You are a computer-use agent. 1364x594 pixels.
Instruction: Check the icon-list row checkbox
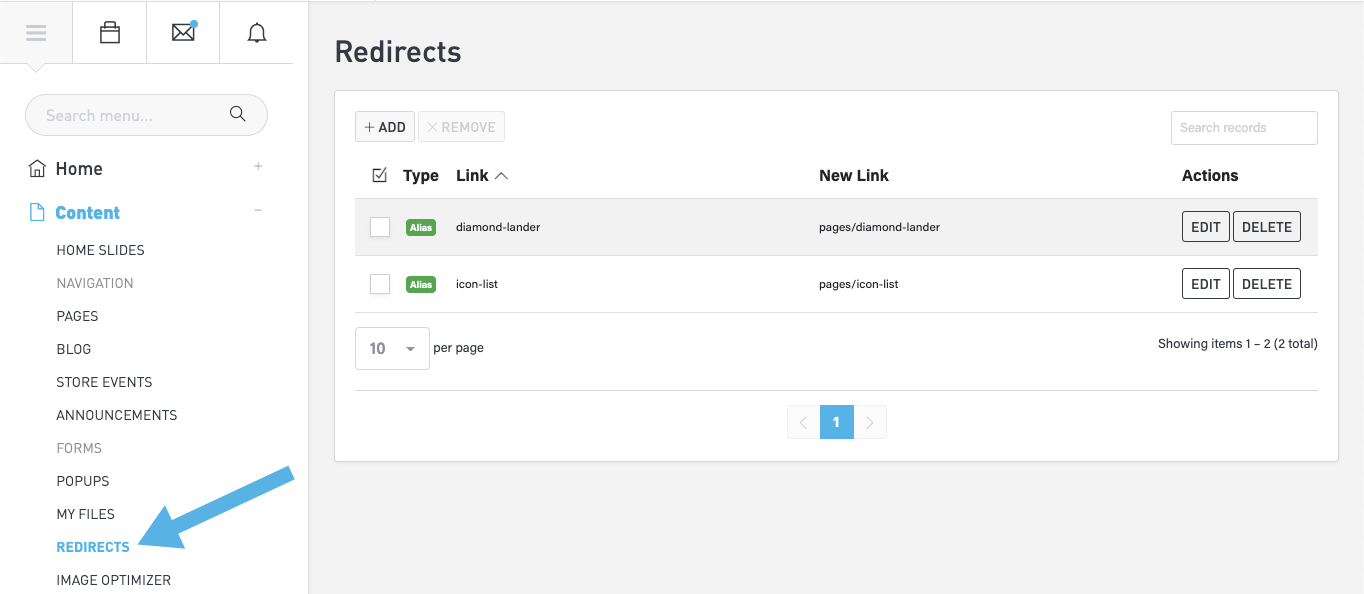pos(380,284)
